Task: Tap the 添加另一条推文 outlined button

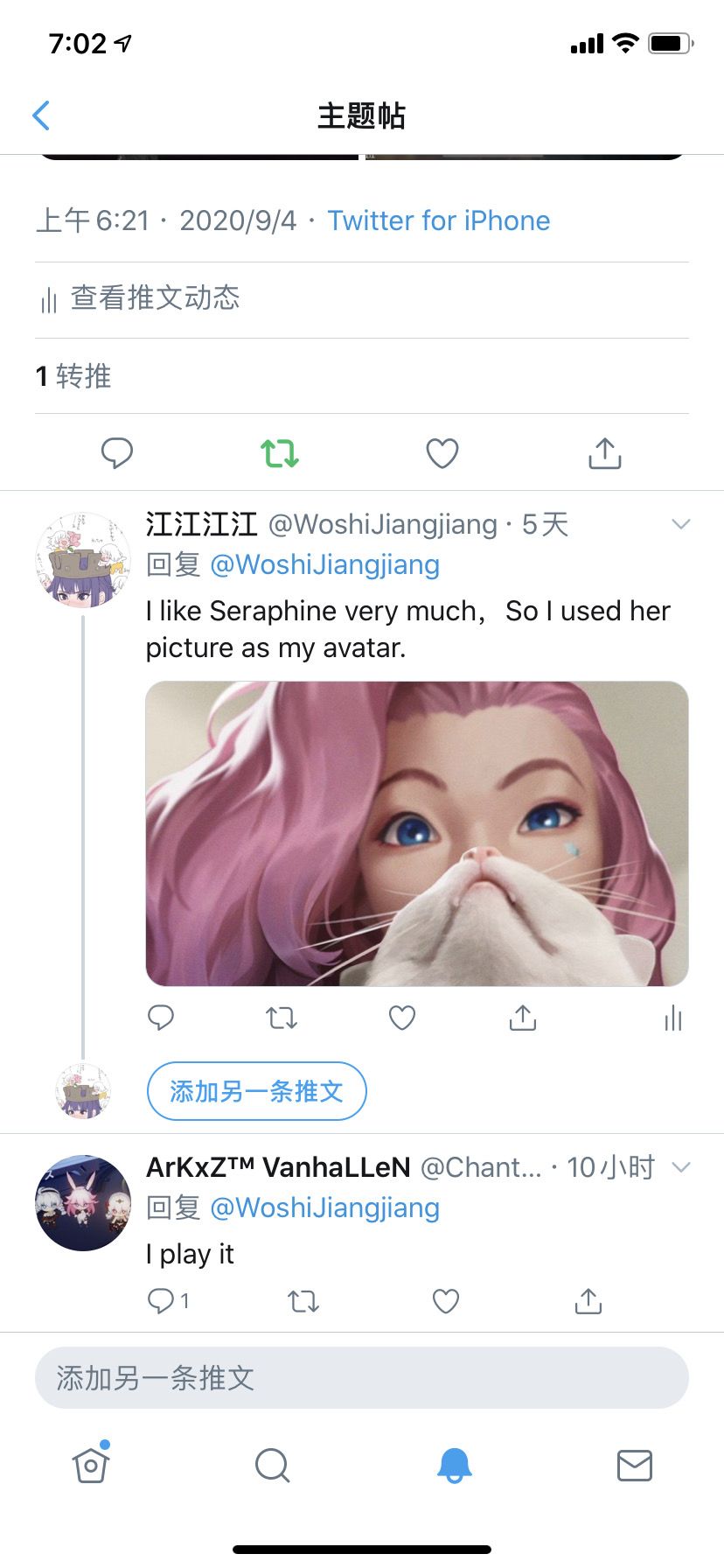Action: pyautogui.click(x=256, y=1091)
